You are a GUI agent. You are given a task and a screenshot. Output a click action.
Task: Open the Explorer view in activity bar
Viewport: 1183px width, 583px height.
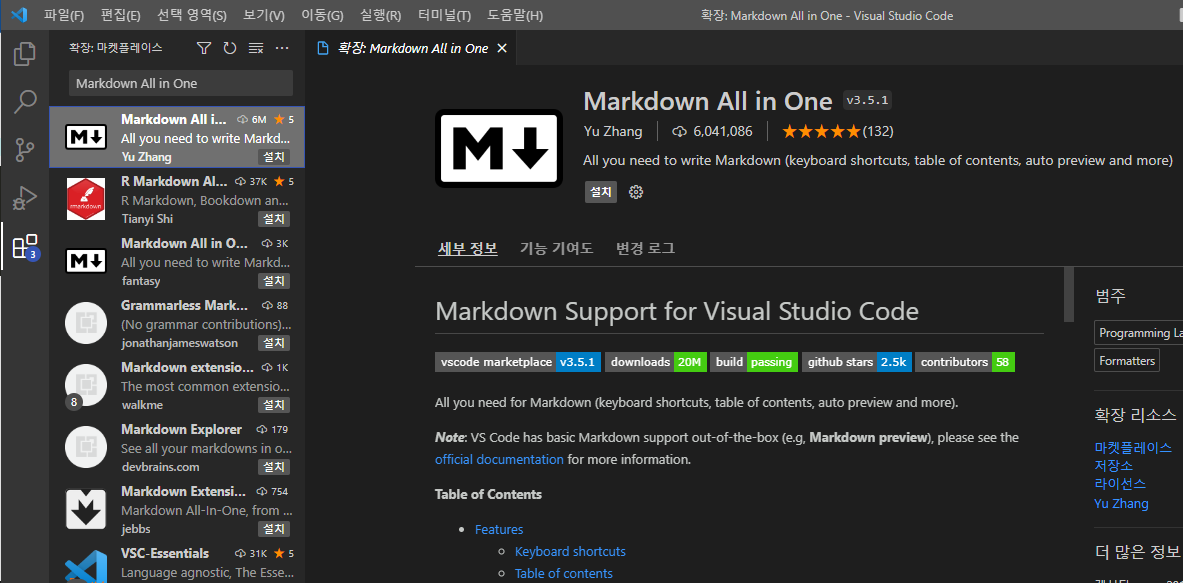[x=25, y=54]
